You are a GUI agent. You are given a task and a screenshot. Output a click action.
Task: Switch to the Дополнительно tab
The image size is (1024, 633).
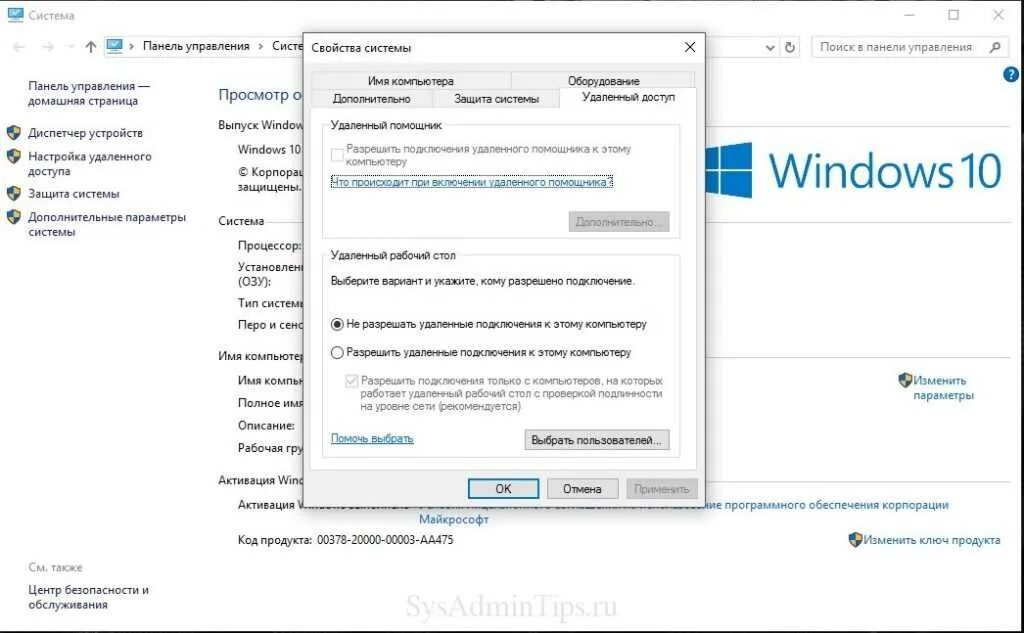pyautogui.click(x=372, y=99)
